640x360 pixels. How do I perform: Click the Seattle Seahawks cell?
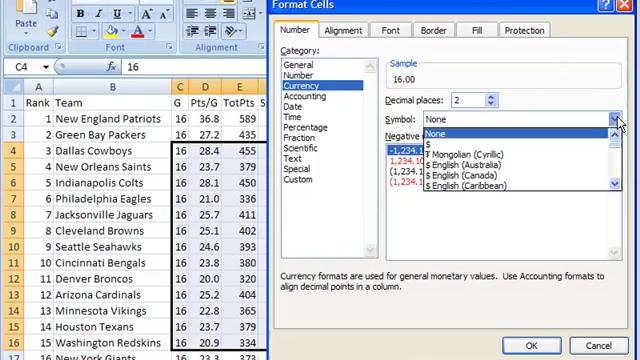[112, 247]
